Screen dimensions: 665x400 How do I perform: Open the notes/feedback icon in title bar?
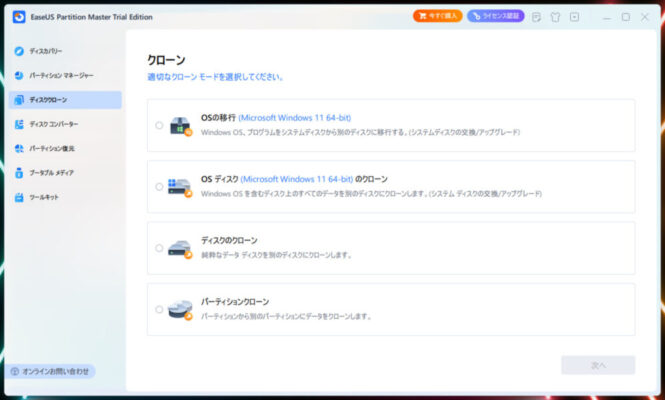click(x=536, y=17)
